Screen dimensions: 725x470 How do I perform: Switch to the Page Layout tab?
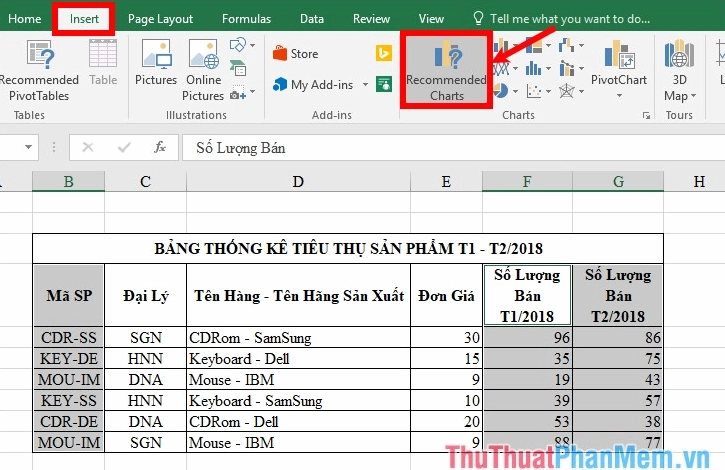[x=160, y=19]
